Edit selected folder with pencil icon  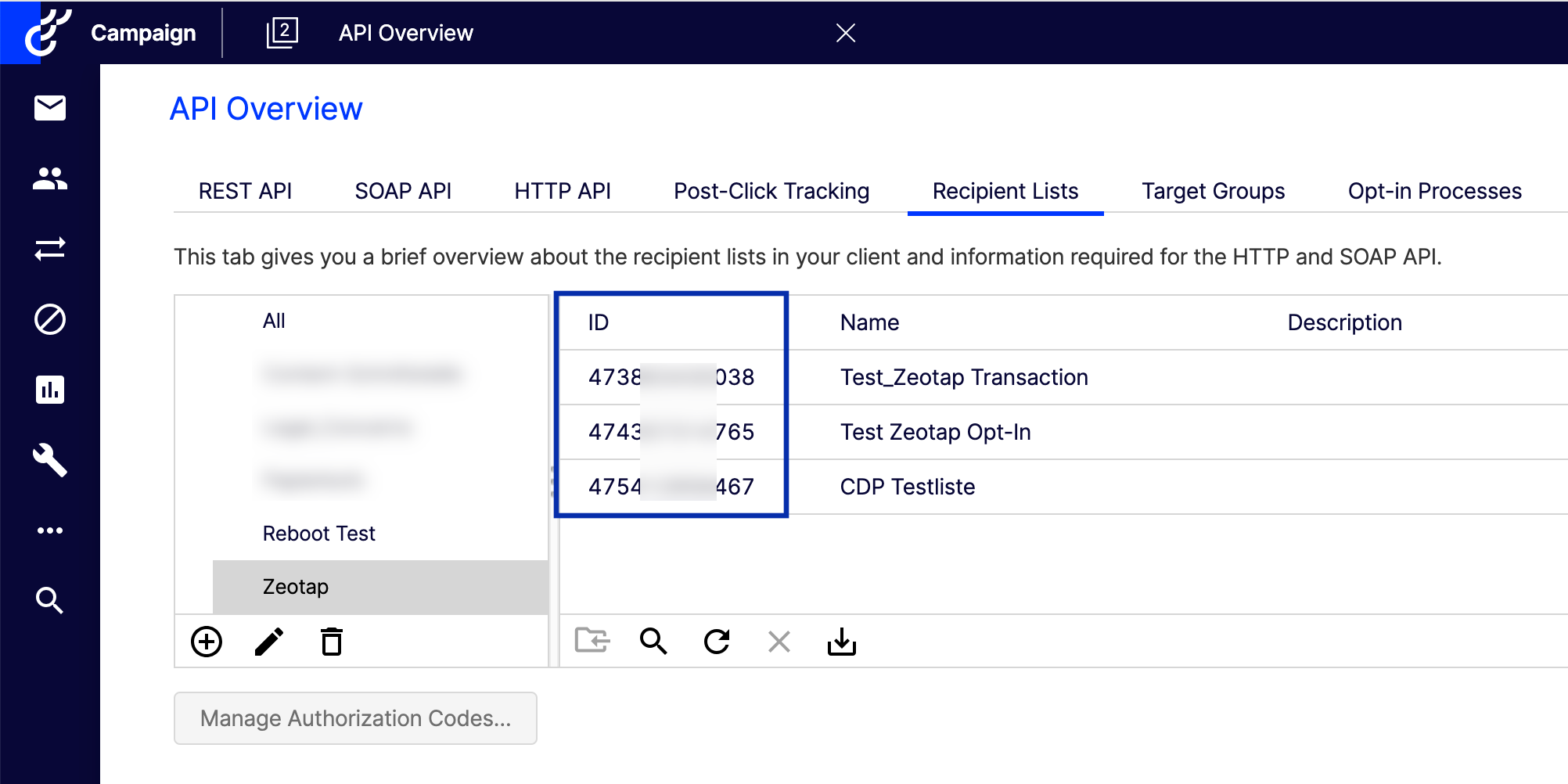269,642
